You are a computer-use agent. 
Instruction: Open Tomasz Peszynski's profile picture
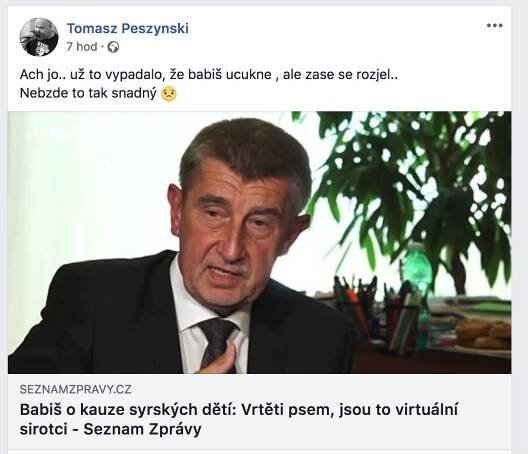click(39, 37)
